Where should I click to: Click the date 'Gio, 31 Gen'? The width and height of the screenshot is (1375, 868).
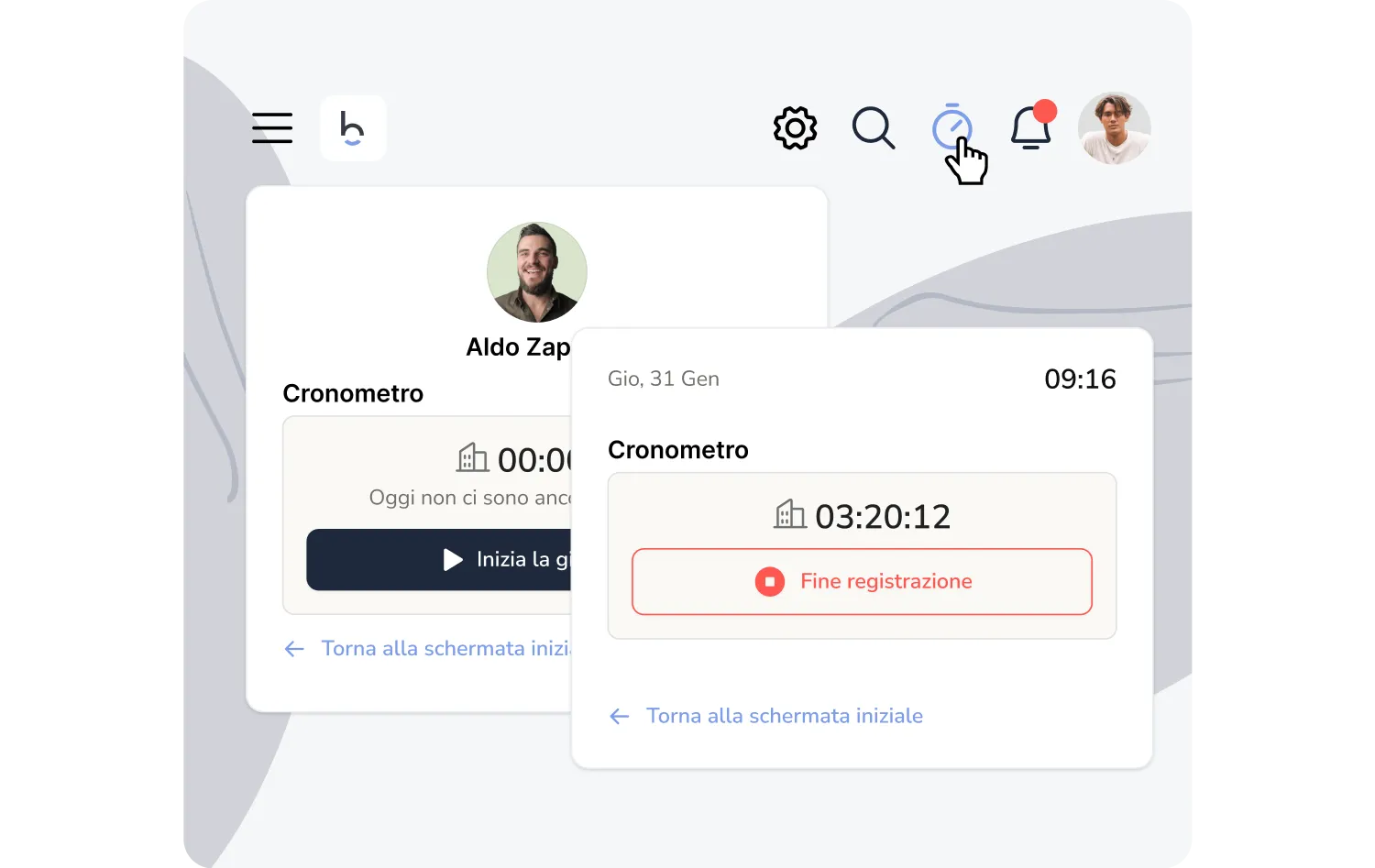(664, 379)
